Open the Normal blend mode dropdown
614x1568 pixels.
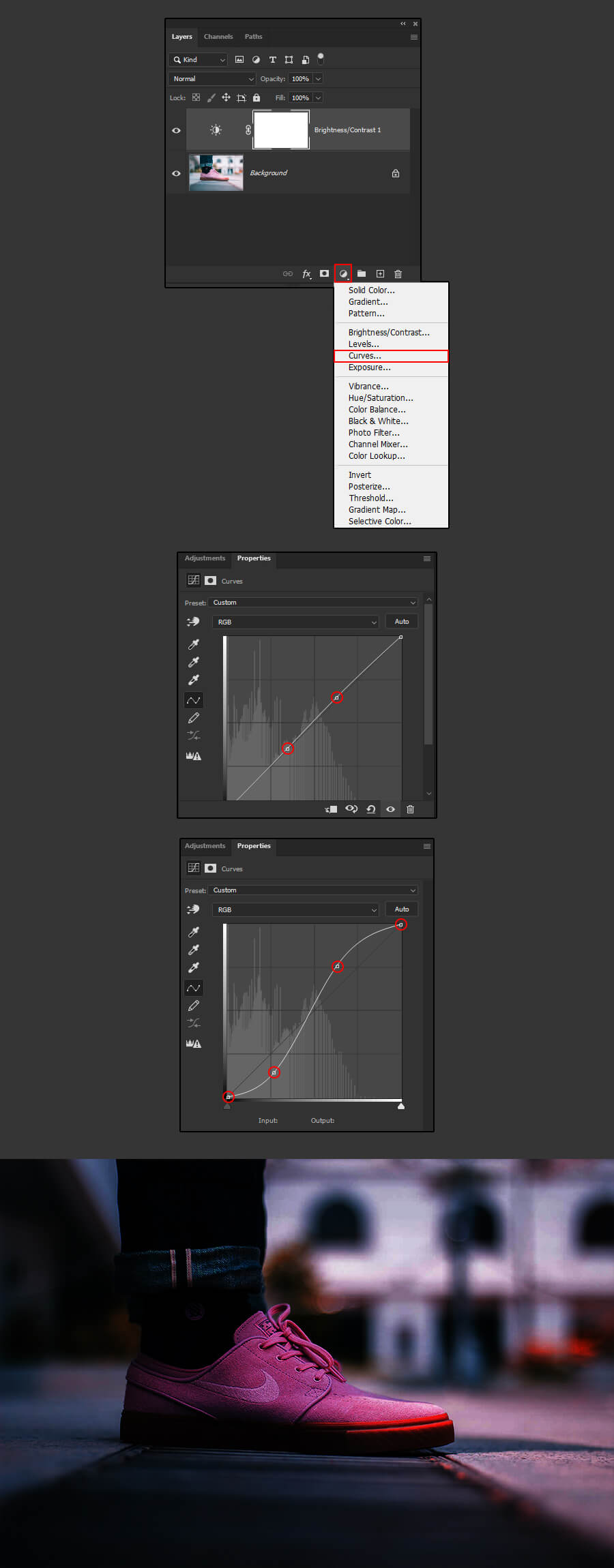click(212, 79)
